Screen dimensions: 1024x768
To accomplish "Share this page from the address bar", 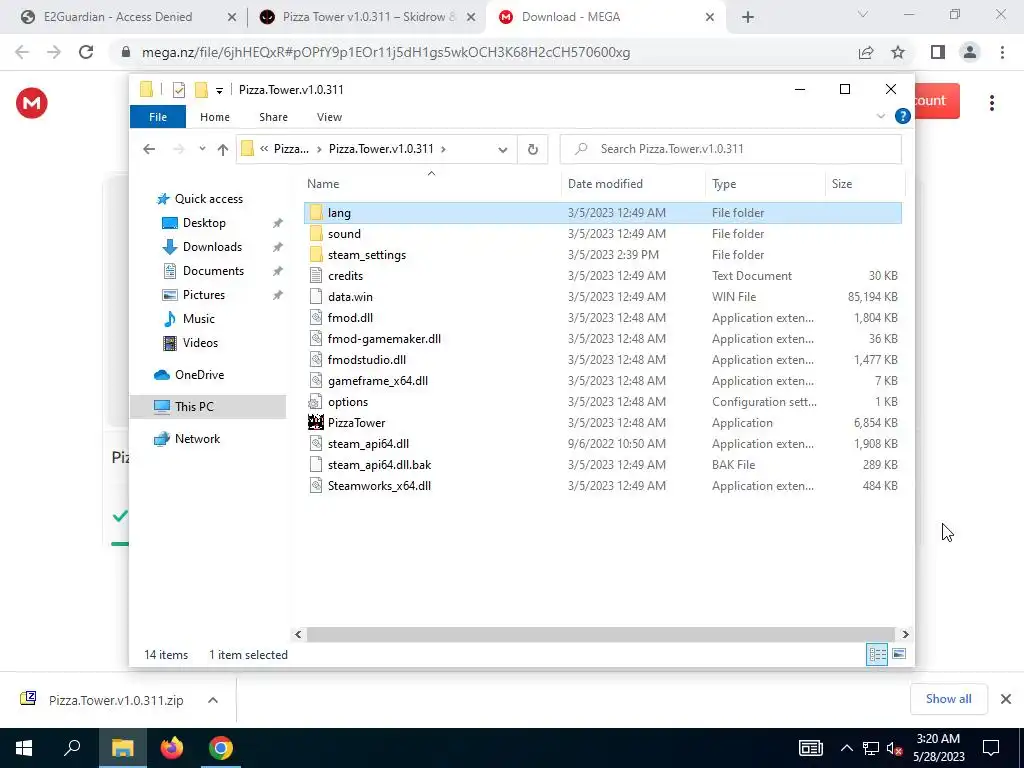I will point(866,52).
